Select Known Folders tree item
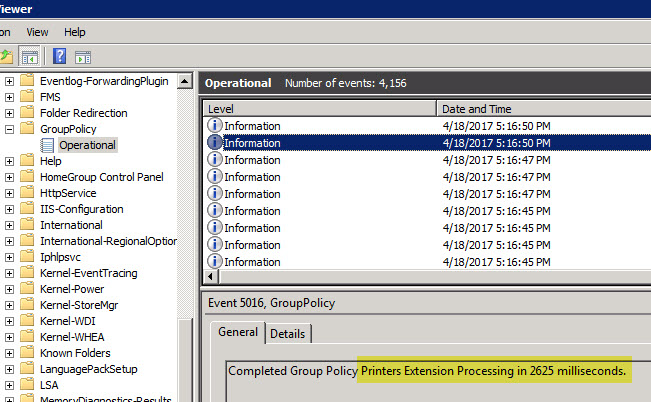 pos(75,353)
